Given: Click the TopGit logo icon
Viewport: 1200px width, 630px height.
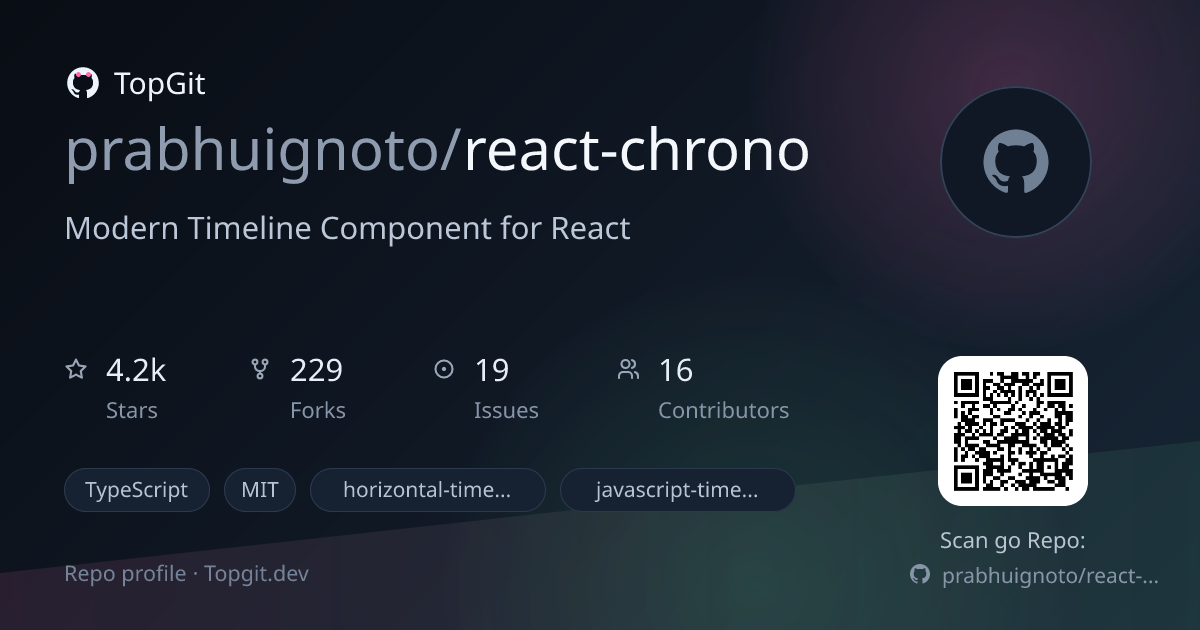Looking at the screenshot, I should (x=82, y=84).
